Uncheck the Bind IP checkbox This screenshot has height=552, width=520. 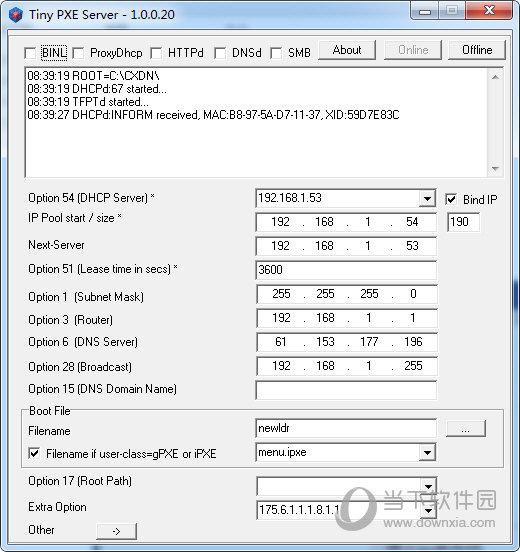tap(451, 199)
